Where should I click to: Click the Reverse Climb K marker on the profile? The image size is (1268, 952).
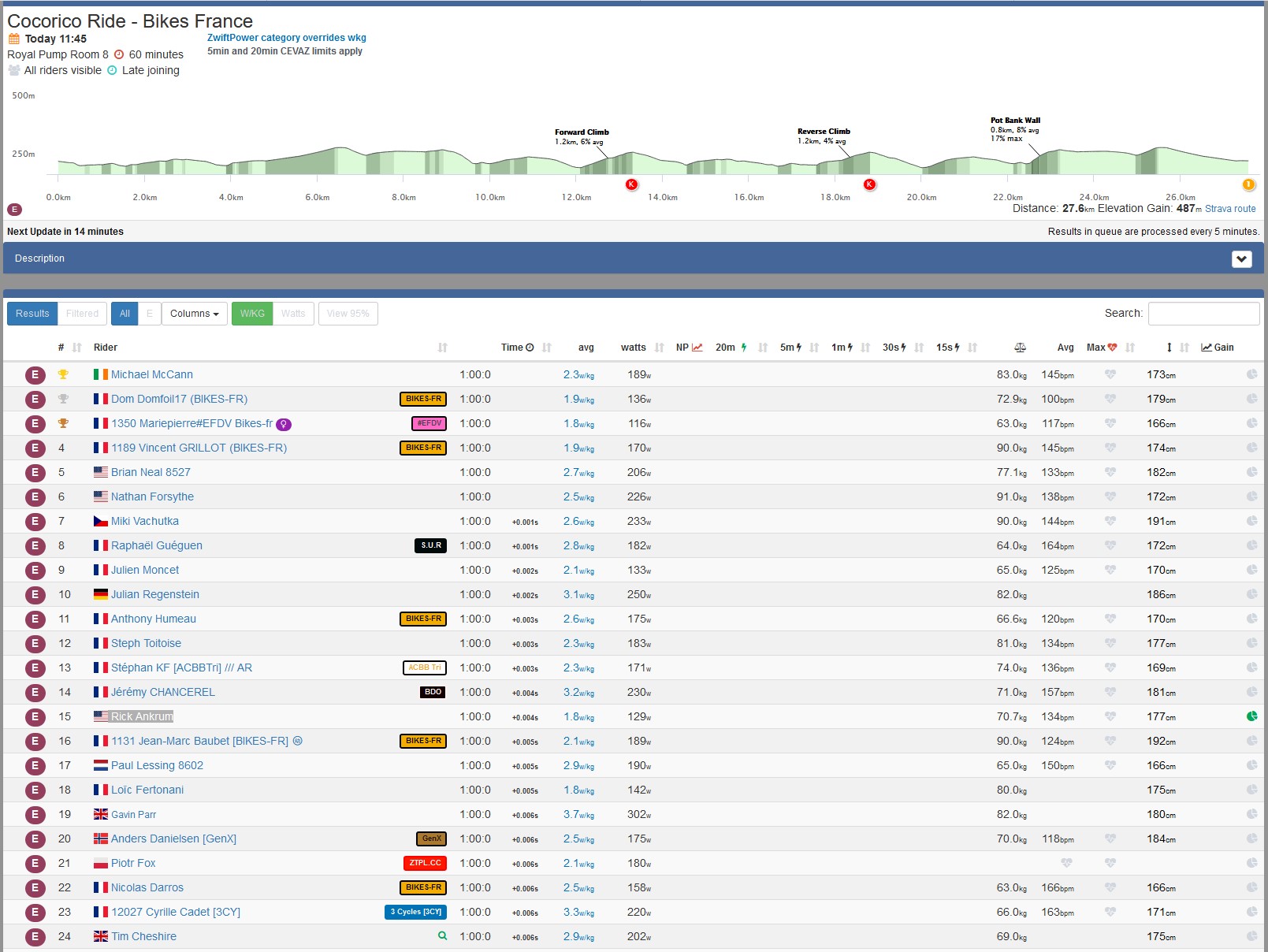click(x=869, y=184)
